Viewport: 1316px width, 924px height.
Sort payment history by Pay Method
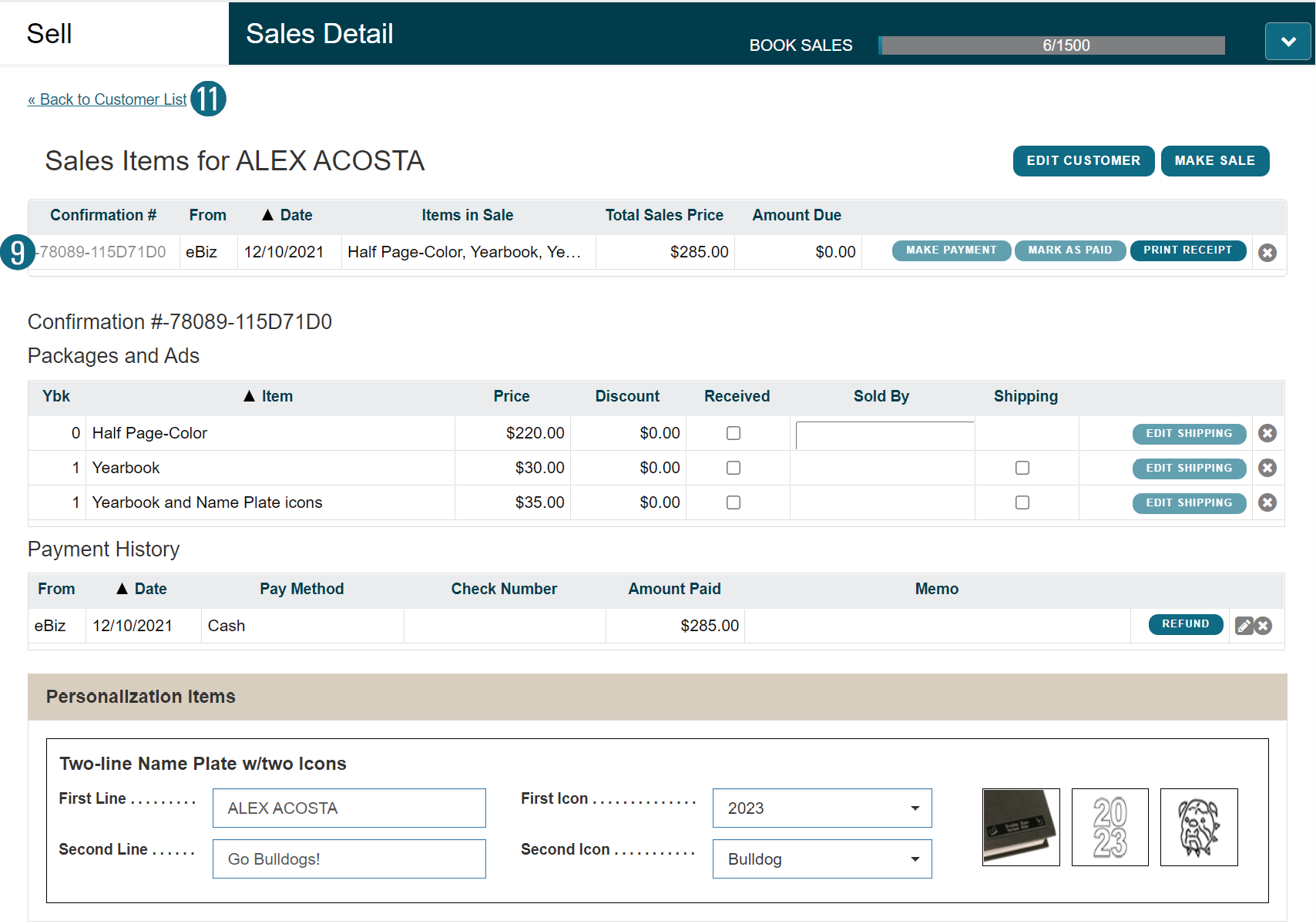point(301,589)
